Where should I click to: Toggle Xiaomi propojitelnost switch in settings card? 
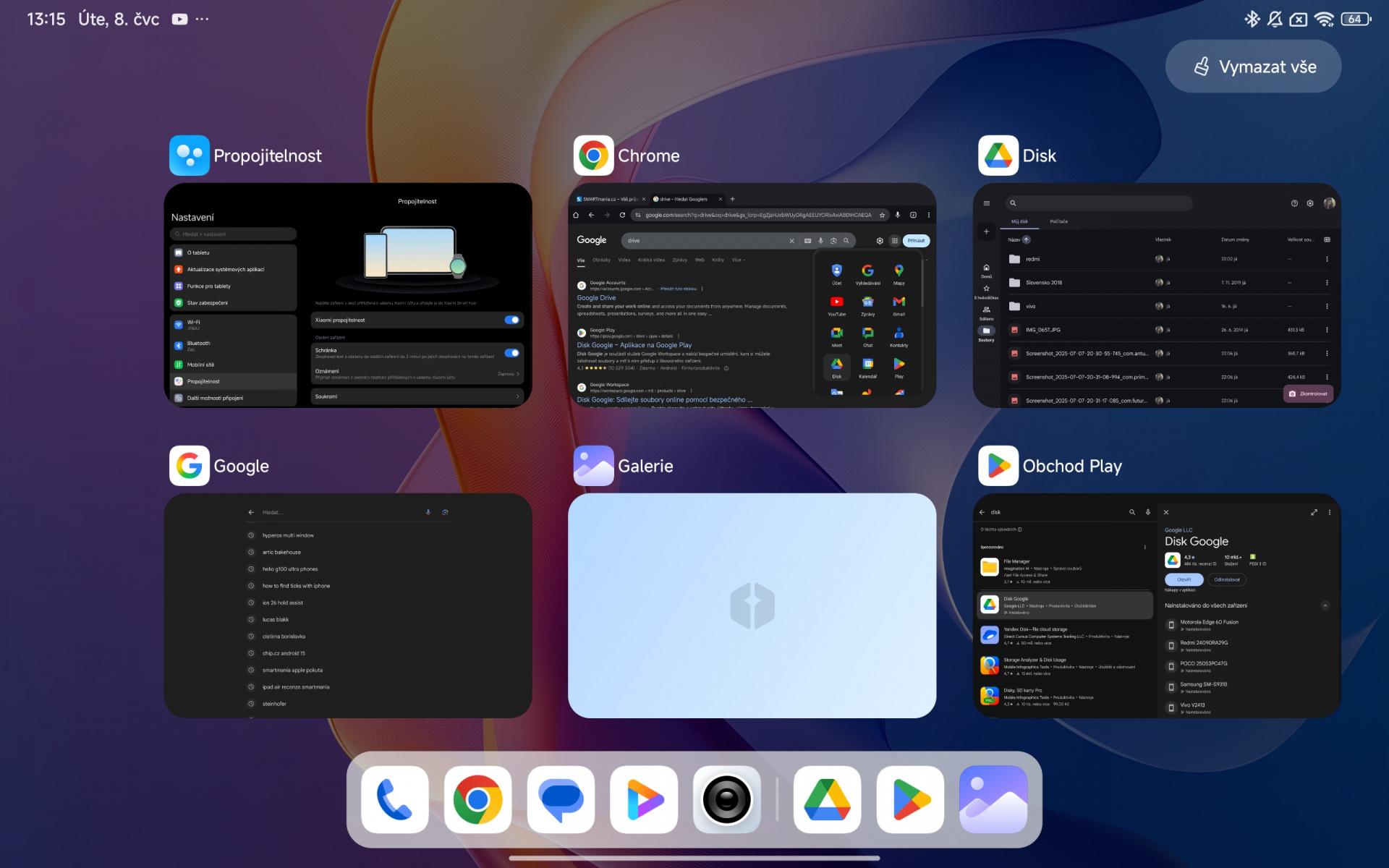point(511,320)
